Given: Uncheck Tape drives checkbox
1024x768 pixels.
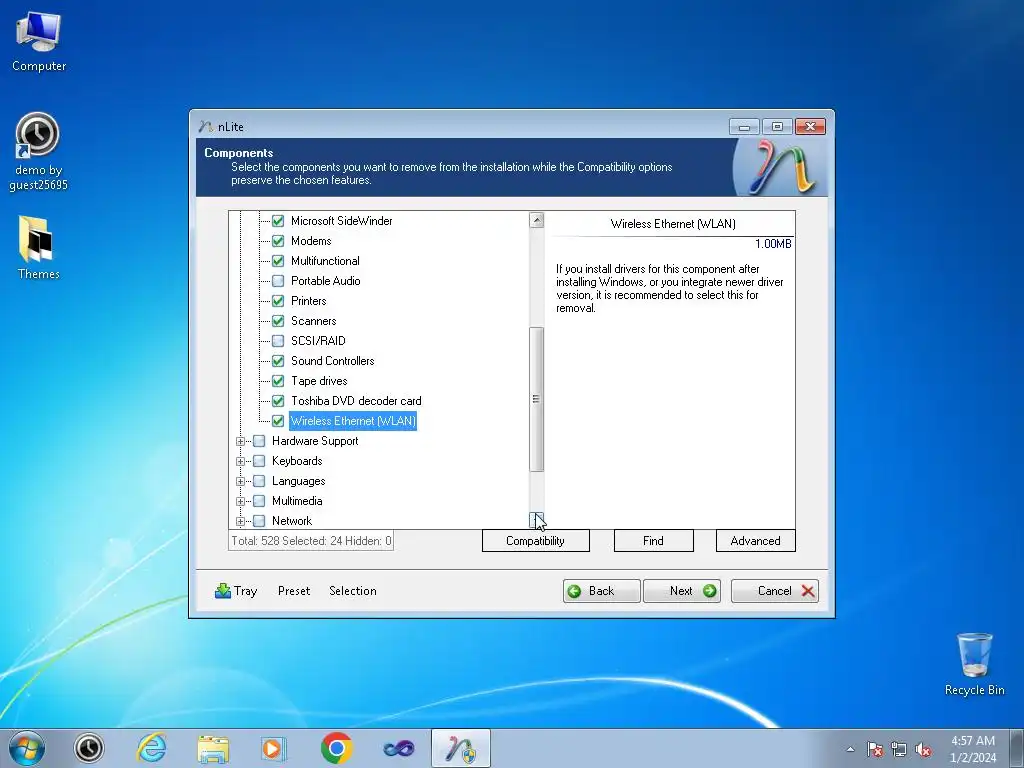Looking at the screenshot, I should click(278, 381).
